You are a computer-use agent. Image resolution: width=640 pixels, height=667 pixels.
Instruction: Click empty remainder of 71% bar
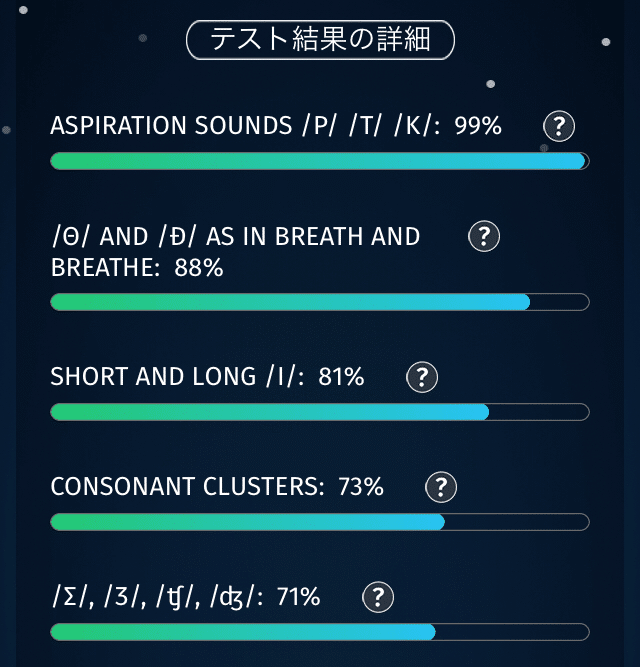512,632
